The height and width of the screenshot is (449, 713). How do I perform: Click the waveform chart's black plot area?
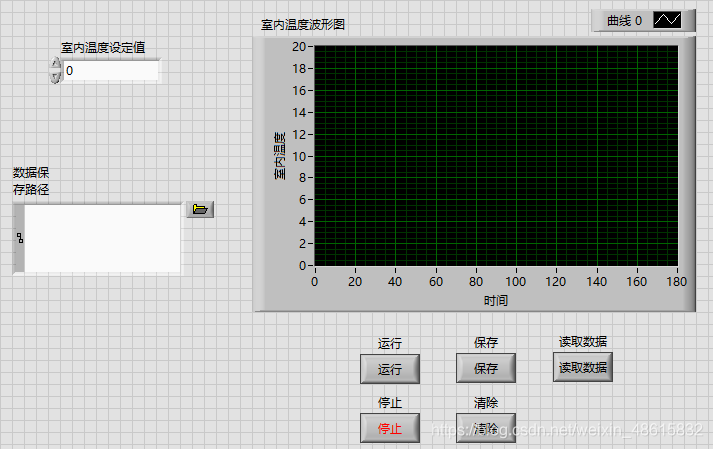pos(496,156)
